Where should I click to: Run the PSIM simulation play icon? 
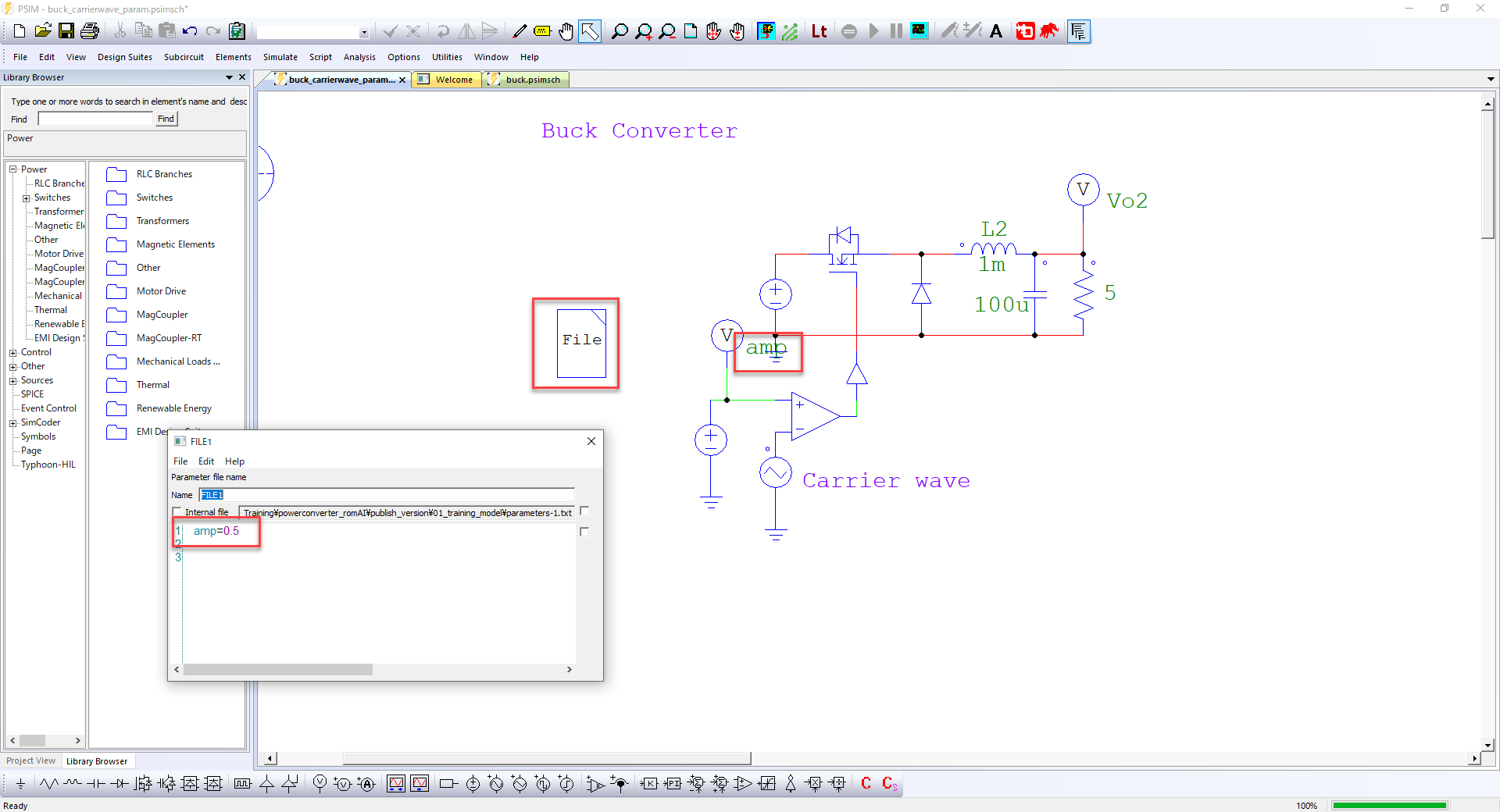pyautogui.click(x=873, y=31)
